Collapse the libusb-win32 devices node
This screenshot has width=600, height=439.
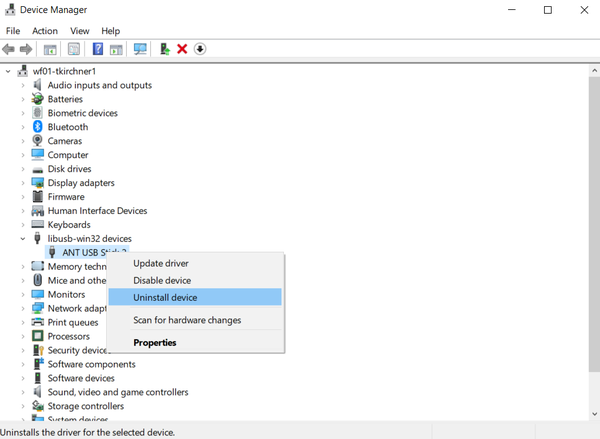tap(23, 239)
